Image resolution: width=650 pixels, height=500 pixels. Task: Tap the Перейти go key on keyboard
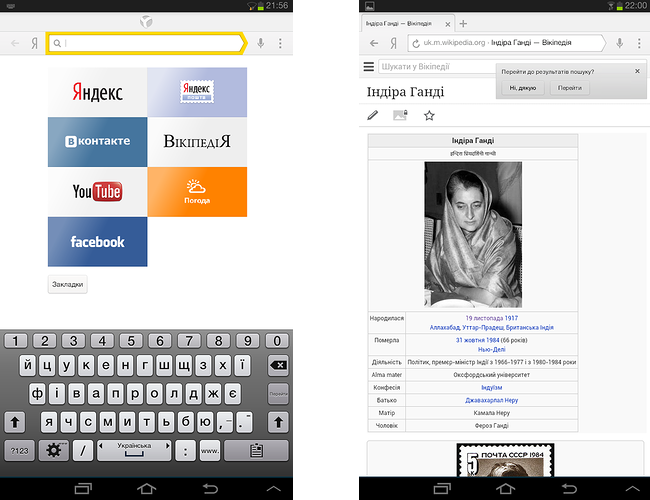[x=278, y=394]
